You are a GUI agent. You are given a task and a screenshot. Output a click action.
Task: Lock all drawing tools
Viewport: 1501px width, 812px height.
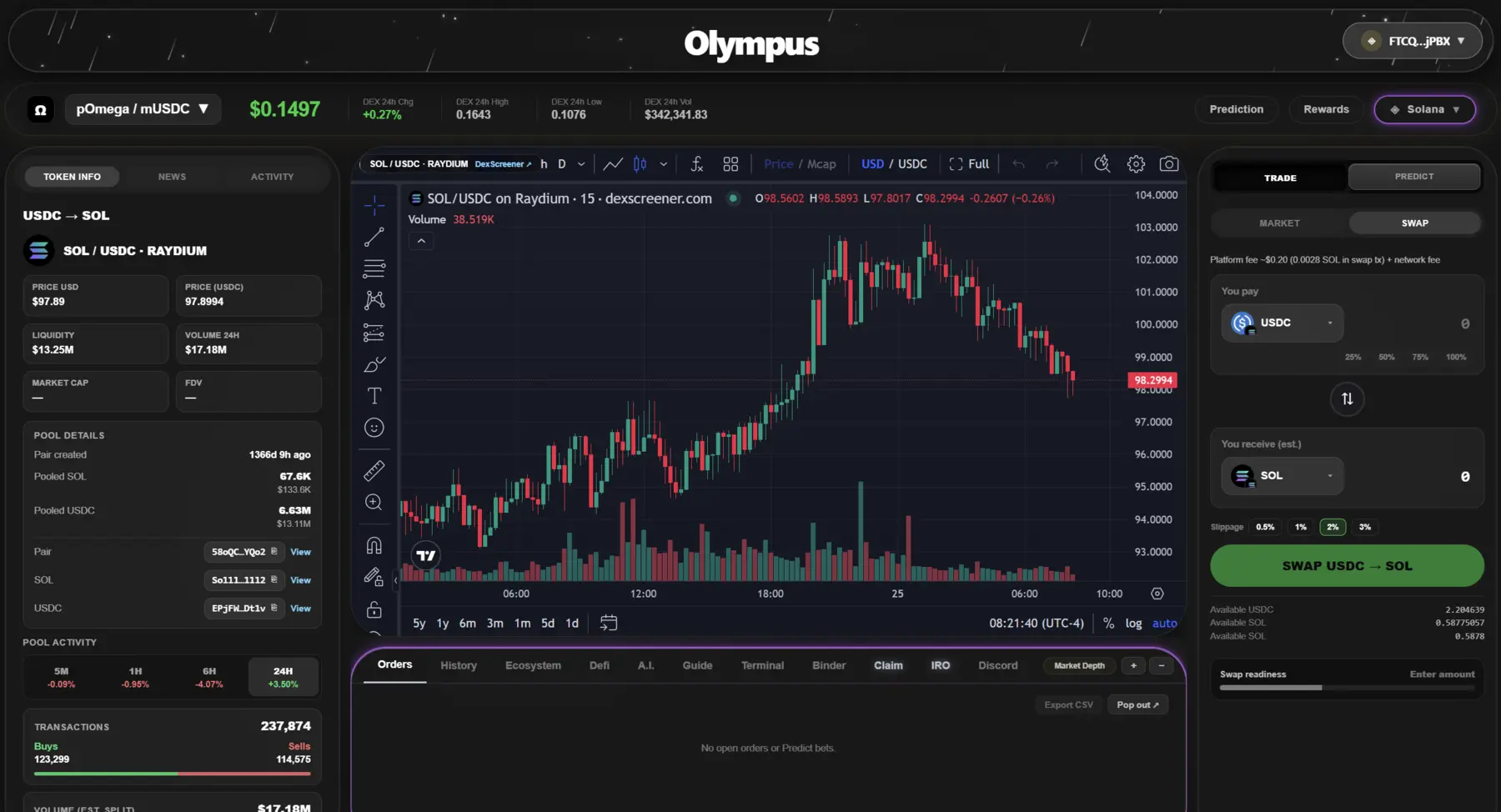click(374, 609)
